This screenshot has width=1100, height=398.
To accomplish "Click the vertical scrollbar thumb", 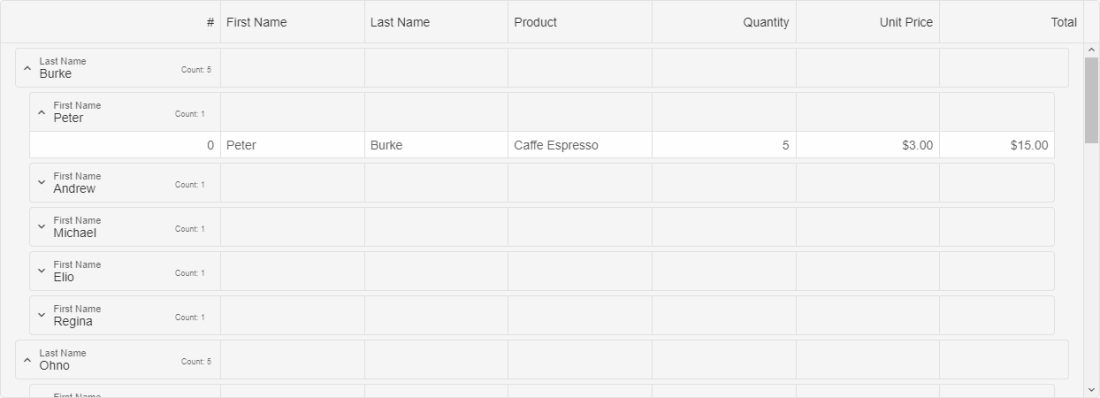I will coord(1091,100).
